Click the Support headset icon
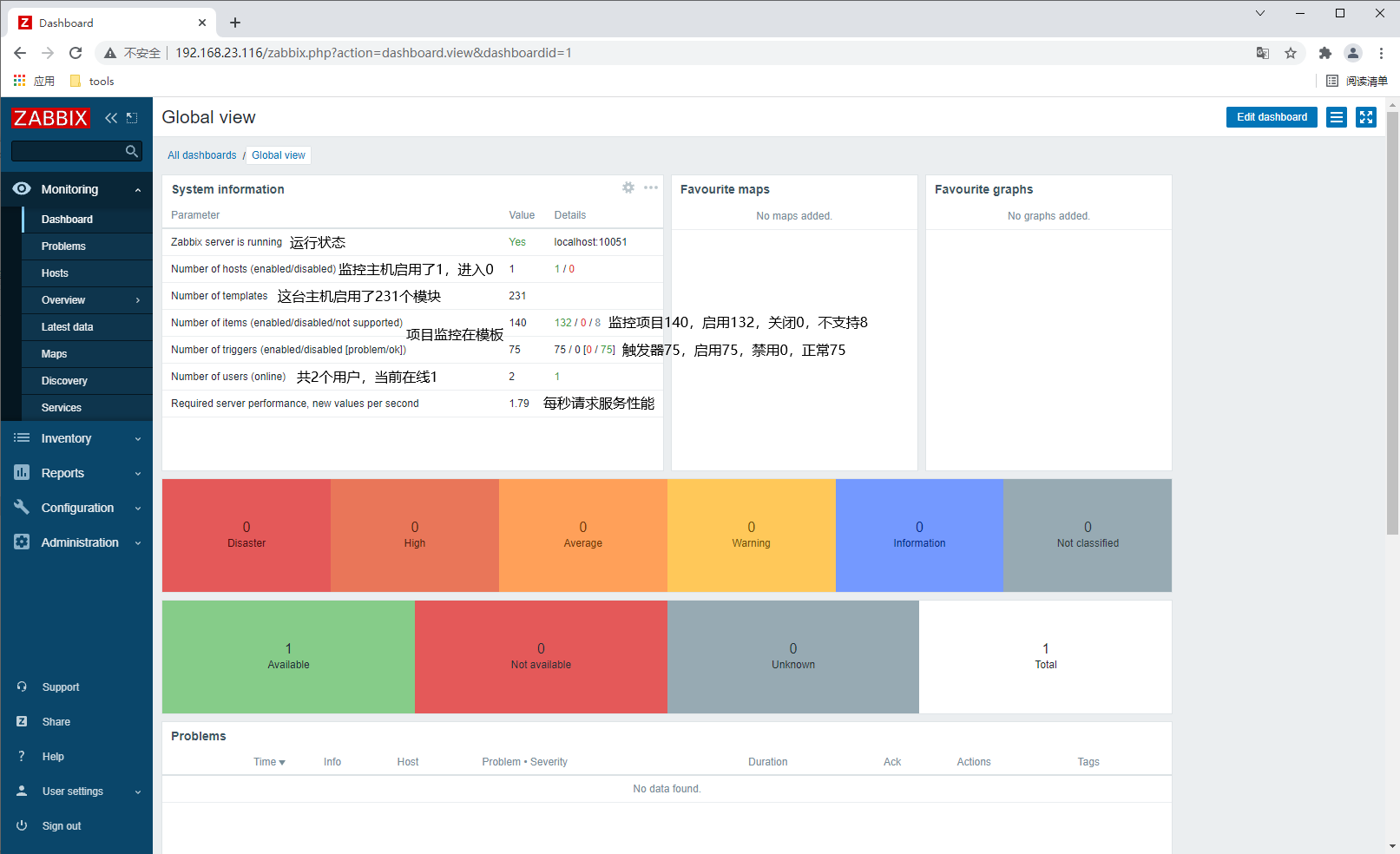Screen dimensions: 1400x854 [22, 686]
